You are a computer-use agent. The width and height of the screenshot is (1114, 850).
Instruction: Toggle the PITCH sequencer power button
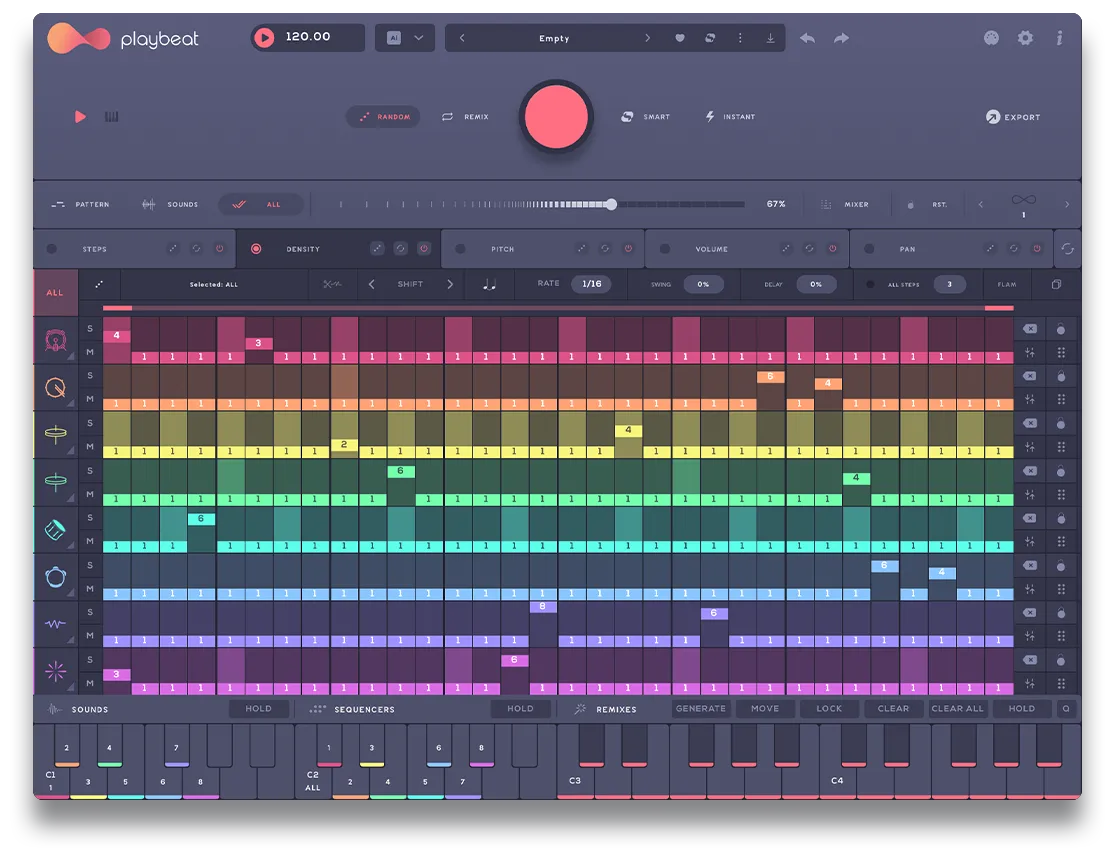(x=628, y=248)
